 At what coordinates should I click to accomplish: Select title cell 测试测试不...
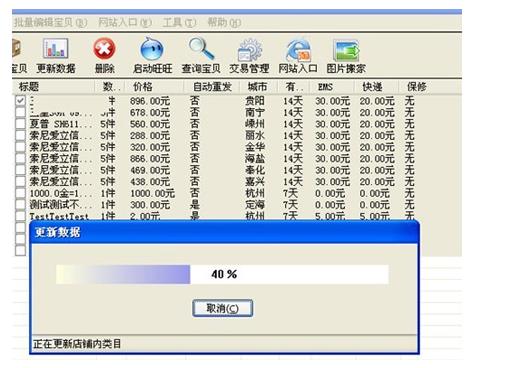pos(61,205)
